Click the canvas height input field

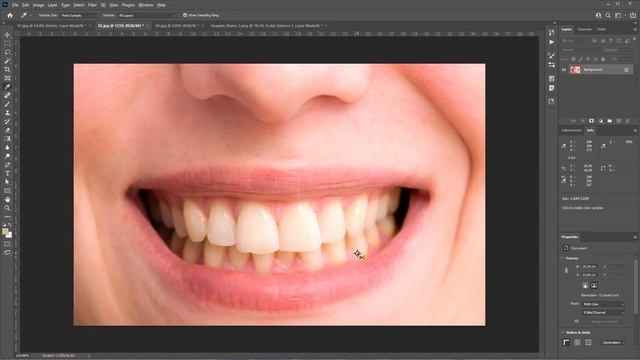click(x=590, y=275)
